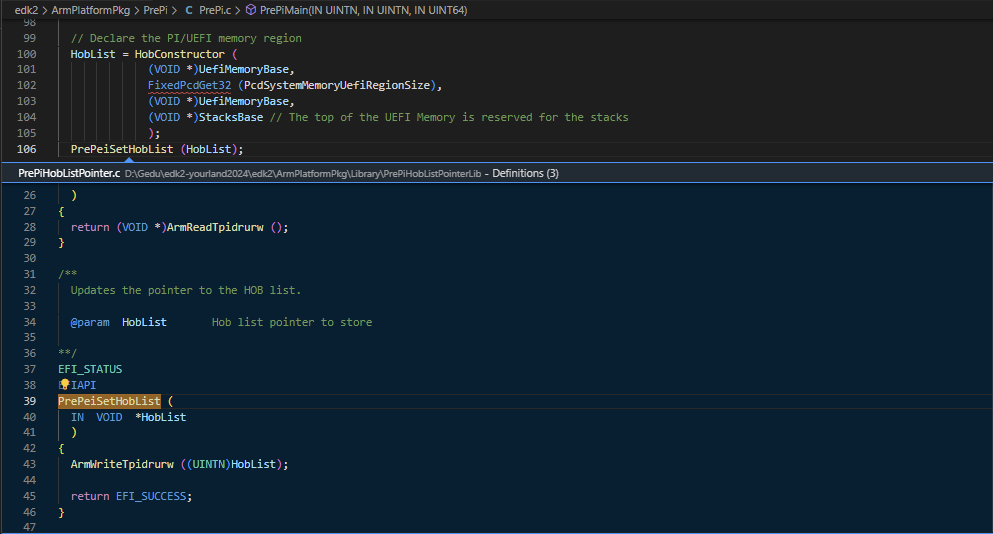Click 'Hob list pointer to store' comment text

point(292,322)
